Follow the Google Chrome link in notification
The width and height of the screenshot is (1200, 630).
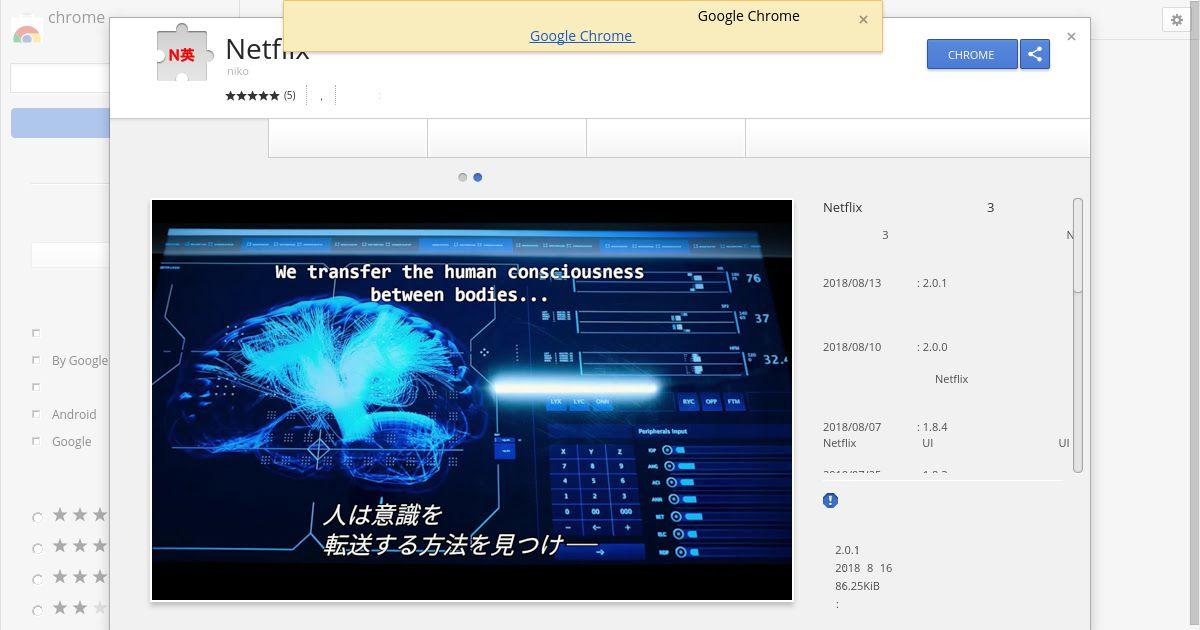[581, 35]
